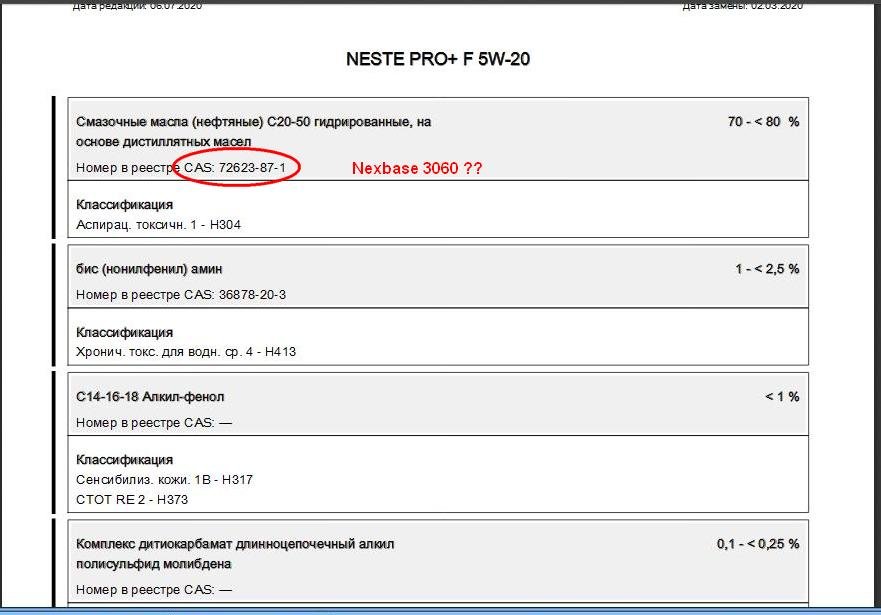Image resolution: width=881 pixels, height=615 pixels.
Task: Select the concentration value 1 - < 2,5 %
Action: point(767,269)
